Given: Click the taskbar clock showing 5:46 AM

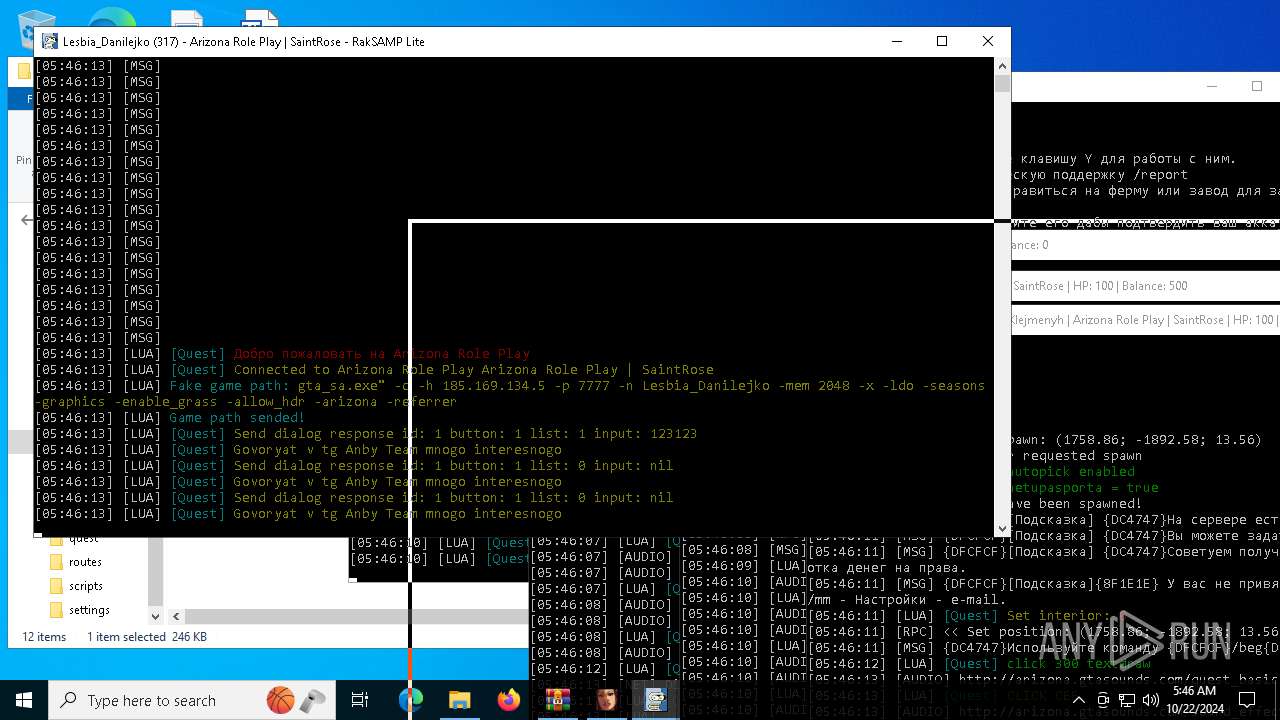Looking at the screenshot, I should (x=1194, y=700).
